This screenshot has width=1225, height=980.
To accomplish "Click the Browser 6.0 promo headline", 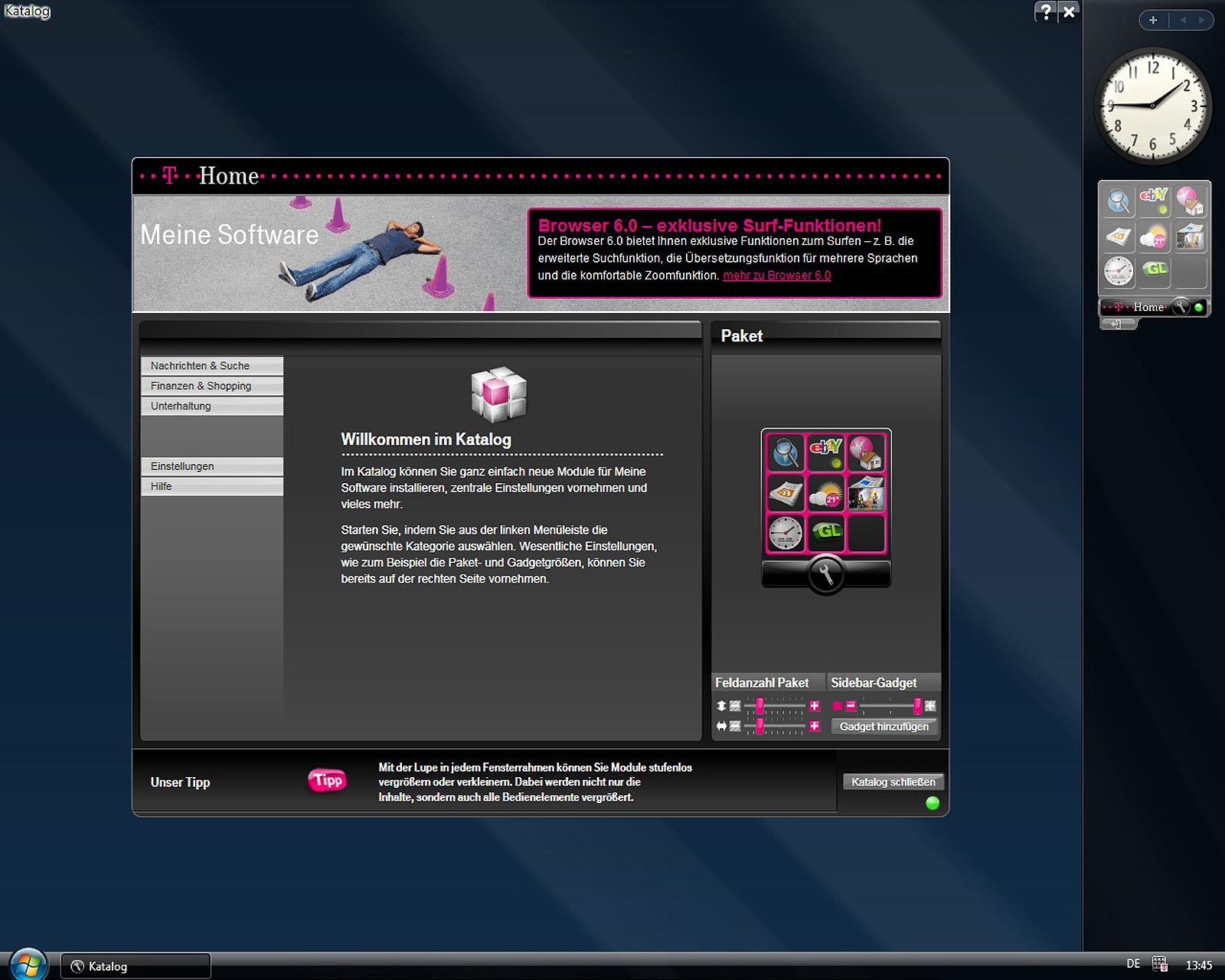I will click(x=710, y=225).
